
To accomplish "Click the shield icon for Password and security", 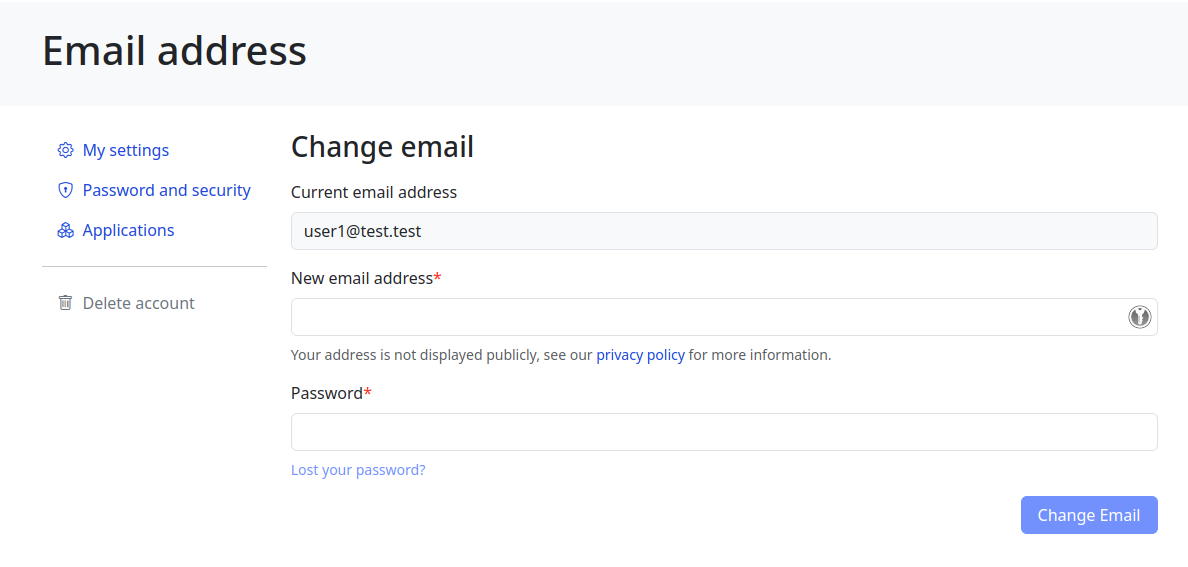I will 66,190.
